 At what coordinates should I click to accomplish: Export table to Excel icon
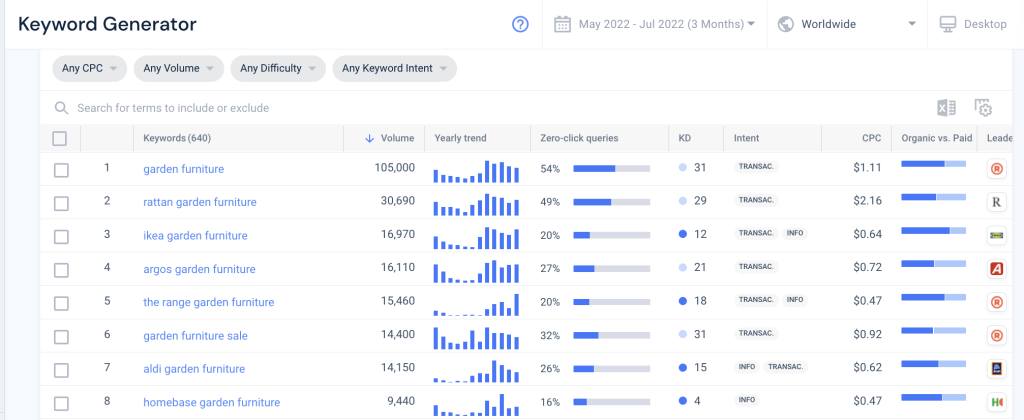(946, 108)
